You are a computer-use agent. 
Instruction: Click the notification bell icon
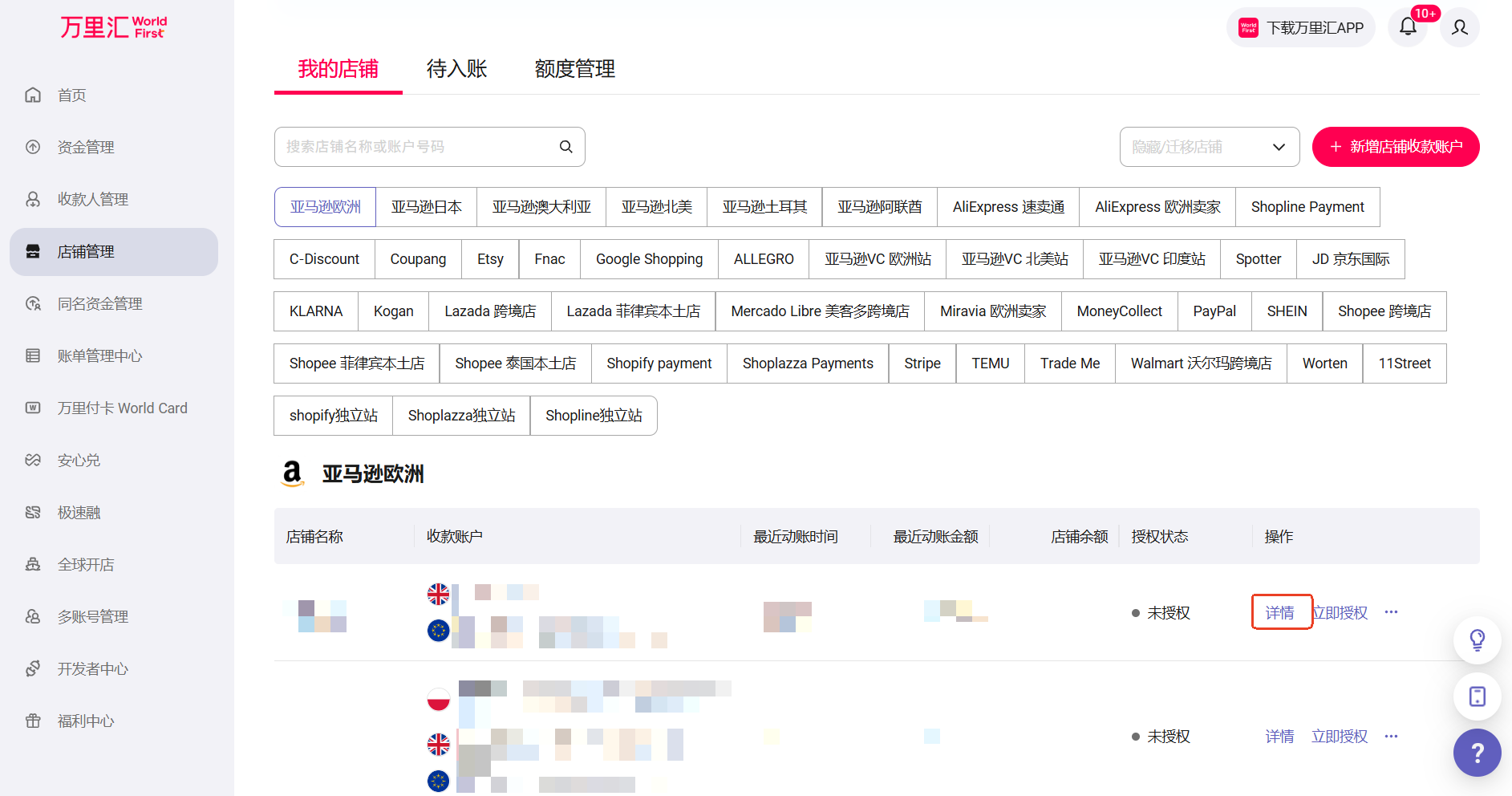coord(1408,27)
